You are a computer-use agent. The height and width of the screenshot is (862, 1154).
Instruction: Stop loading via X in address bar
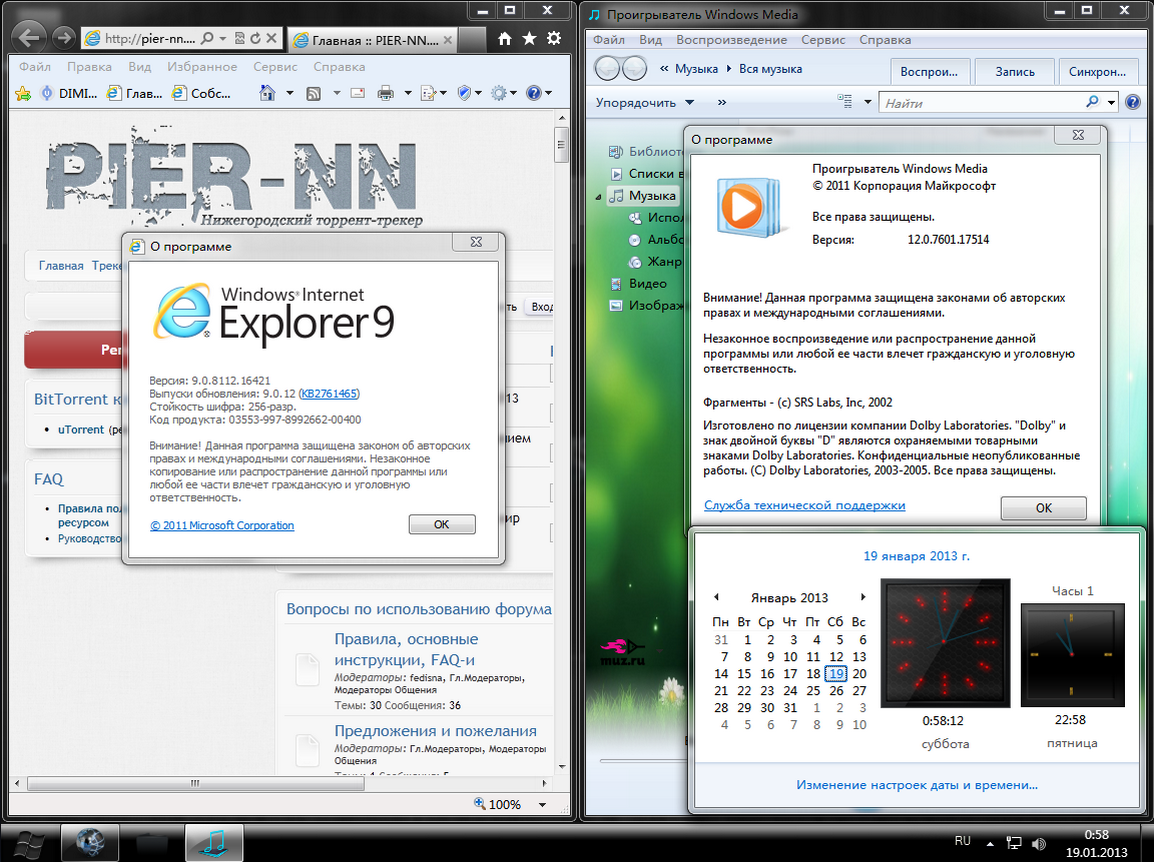coord(272,38)
